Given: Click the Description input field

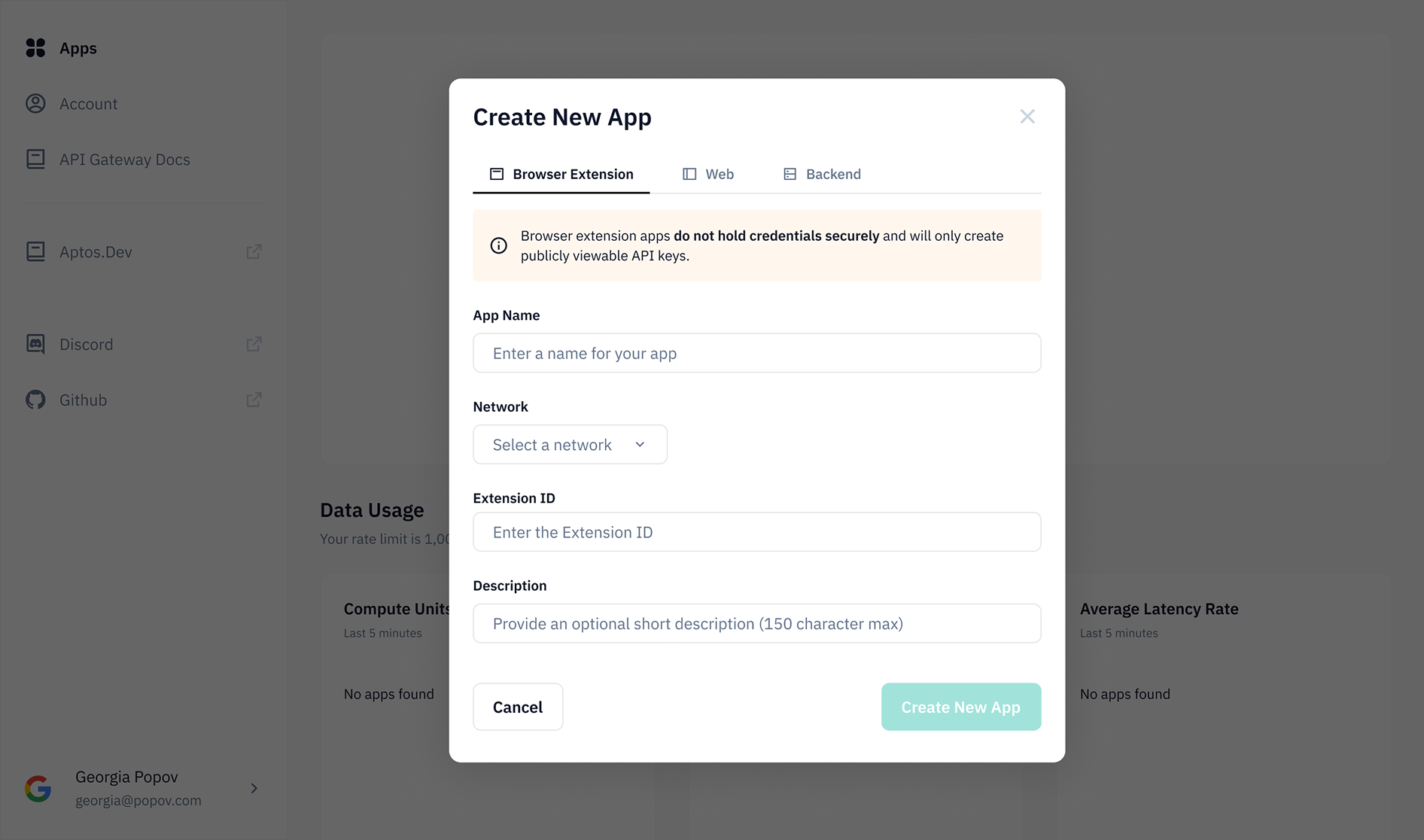Looking at the screenshot, I should point(756,623).
